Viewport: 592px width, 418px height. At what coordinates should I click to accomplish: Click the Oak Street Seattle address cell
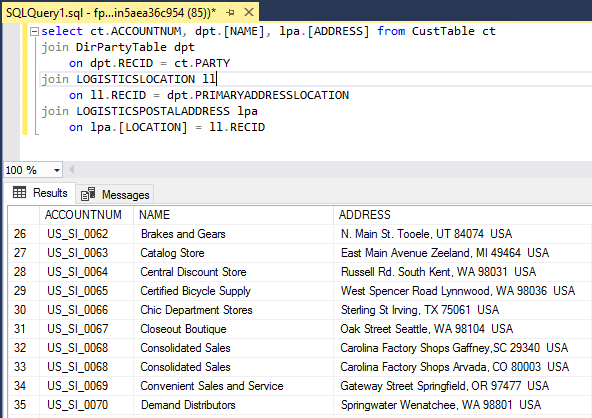click(463, 329)
